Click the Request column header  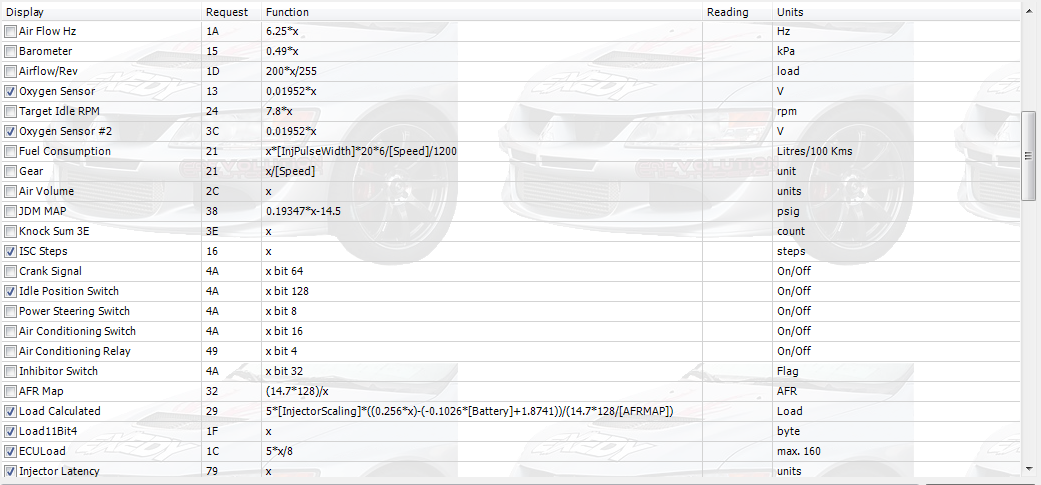[230, 12]
